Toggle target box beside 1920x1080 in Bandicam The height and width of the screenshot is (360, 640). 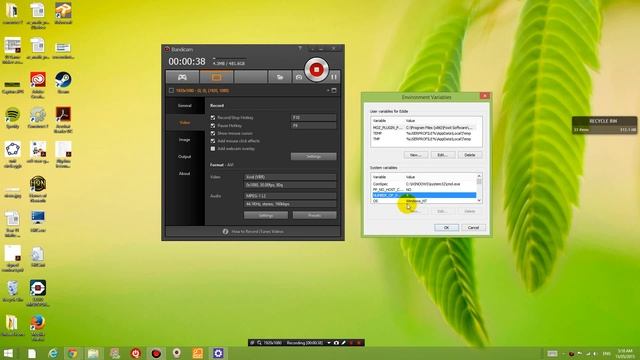tap(171, 91)
